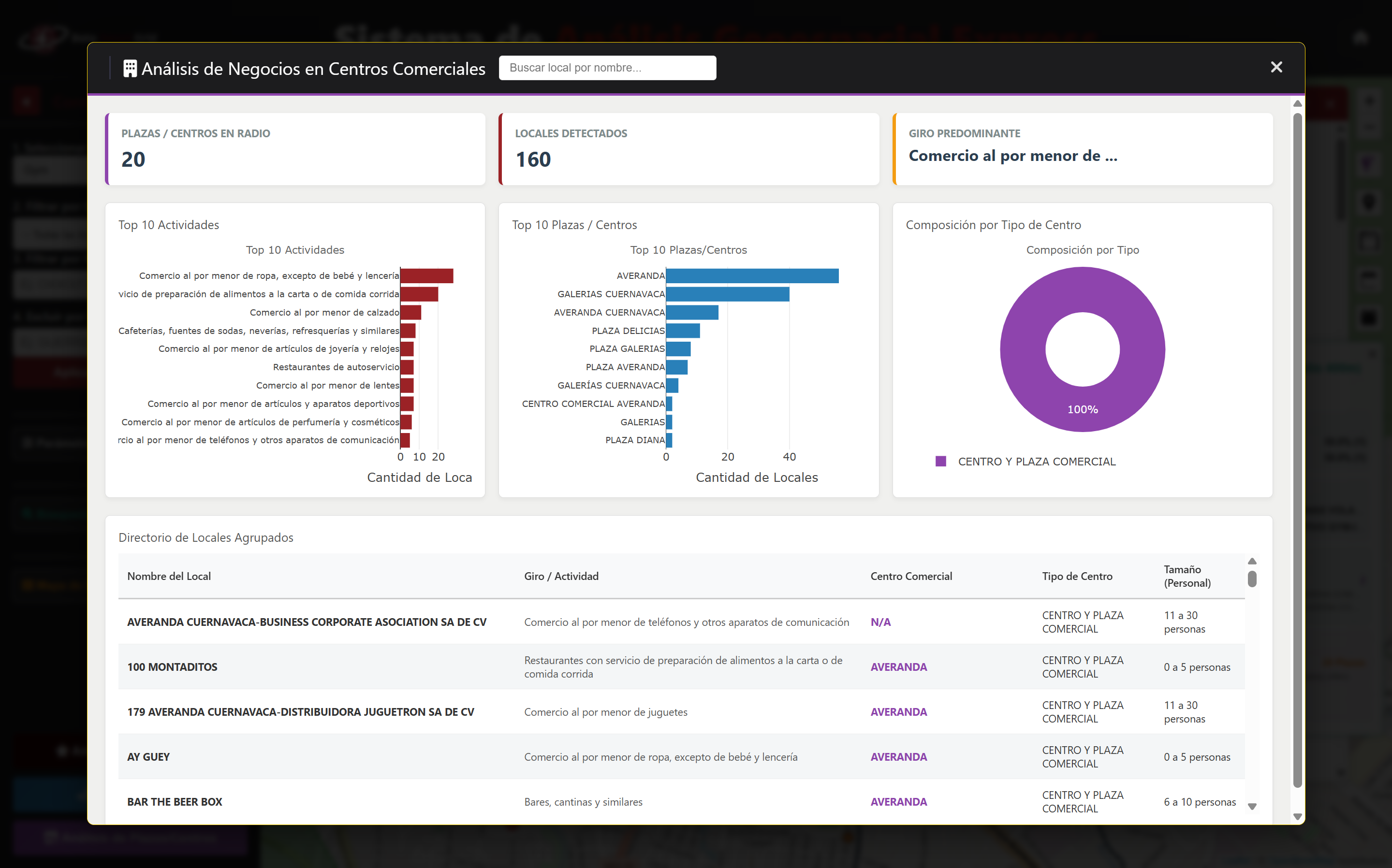
Task: Click the building icon beside the modal title
Action: click(131, 68)
